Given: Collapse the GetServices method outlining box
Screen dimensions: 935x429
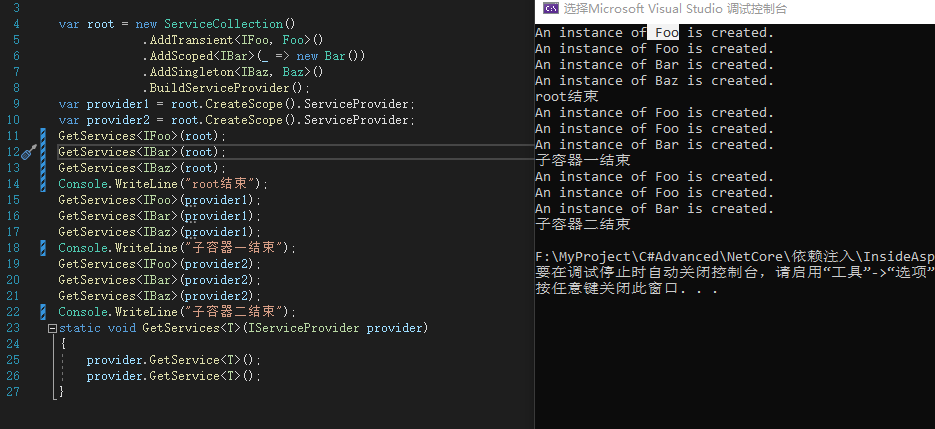Looking at the screenshot, I should click(x=52, y=328).
